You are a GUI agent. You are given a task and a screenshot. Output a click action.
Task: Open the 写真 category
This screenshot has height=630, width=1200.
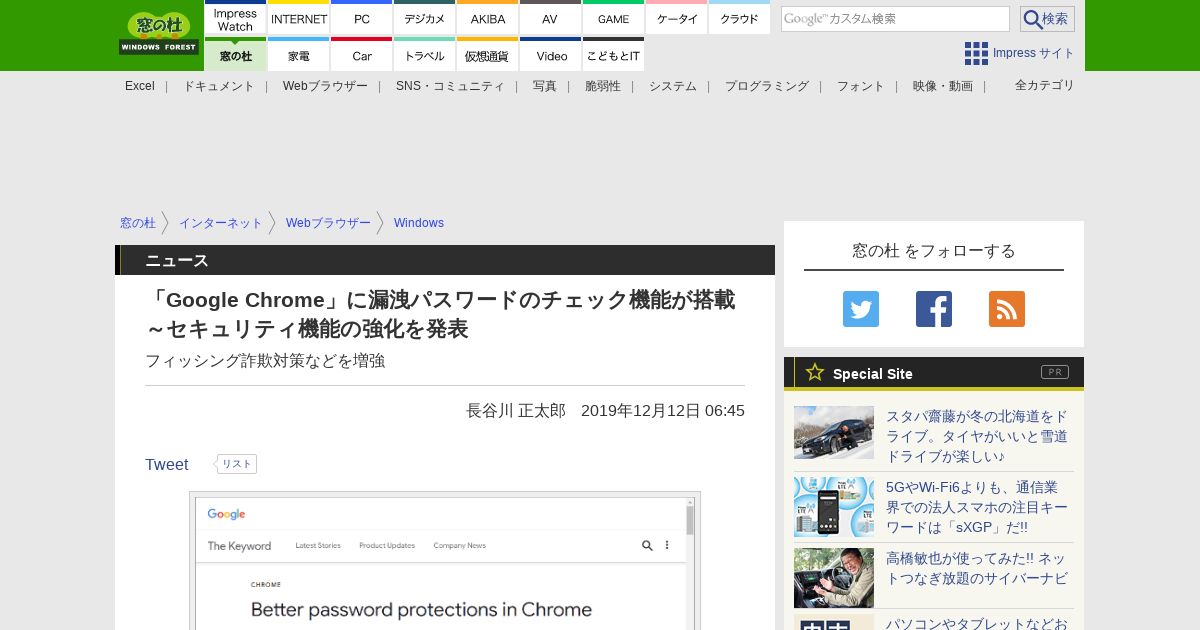tap(545, 86)
